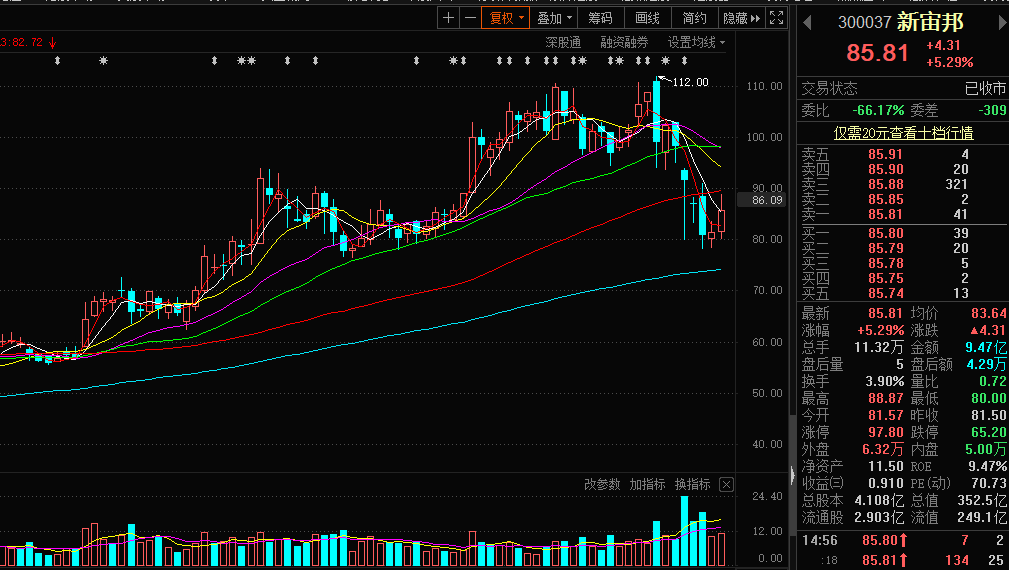Open the 画线 drawing tools

coord(647,18)
